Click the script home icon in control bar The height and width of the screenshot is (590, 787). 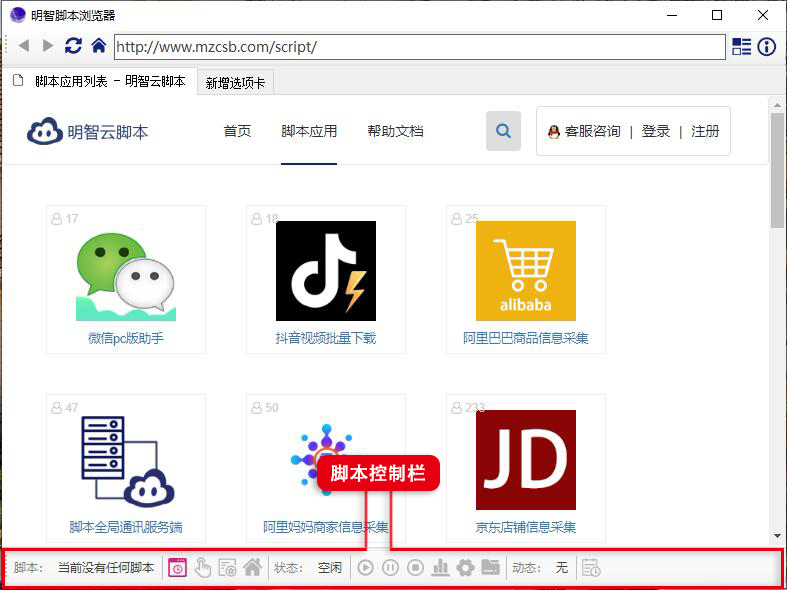[x=252, y=568]
